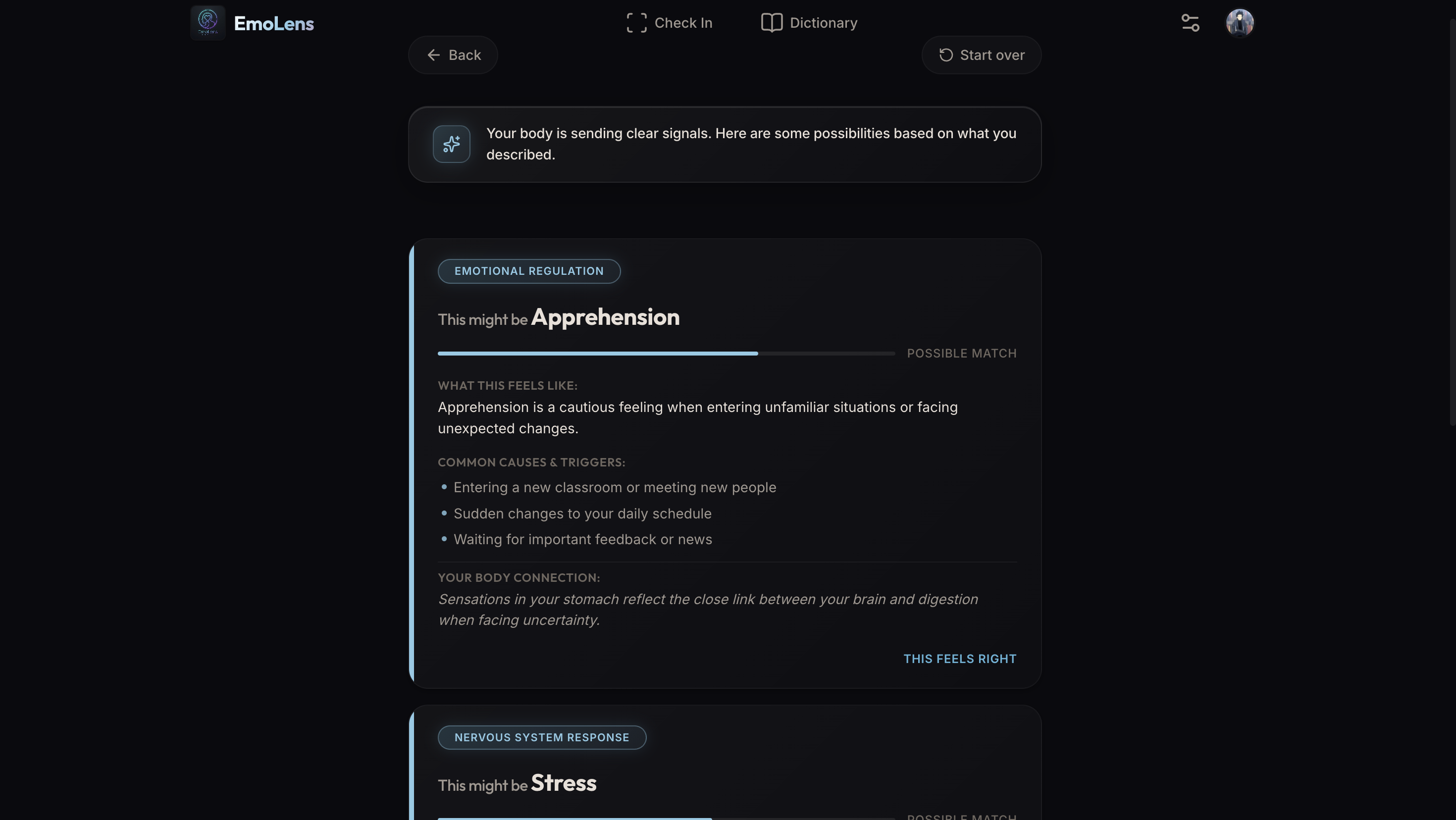Open the settings sliders icon
This screenshot has width=1456, height=820.
click(1190, 23)
